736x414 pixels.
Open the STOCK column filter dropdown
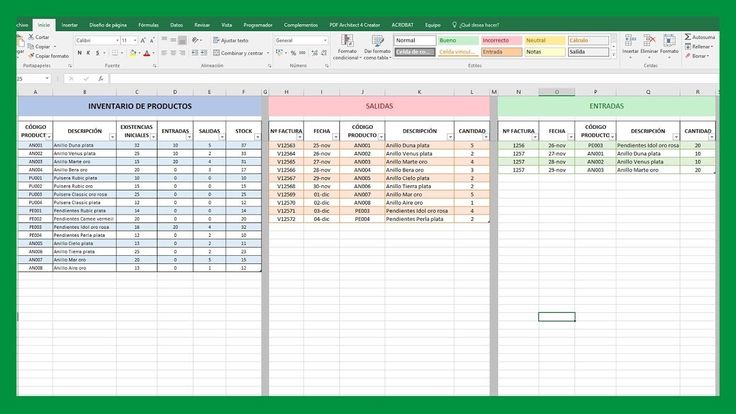coord(256,138)
